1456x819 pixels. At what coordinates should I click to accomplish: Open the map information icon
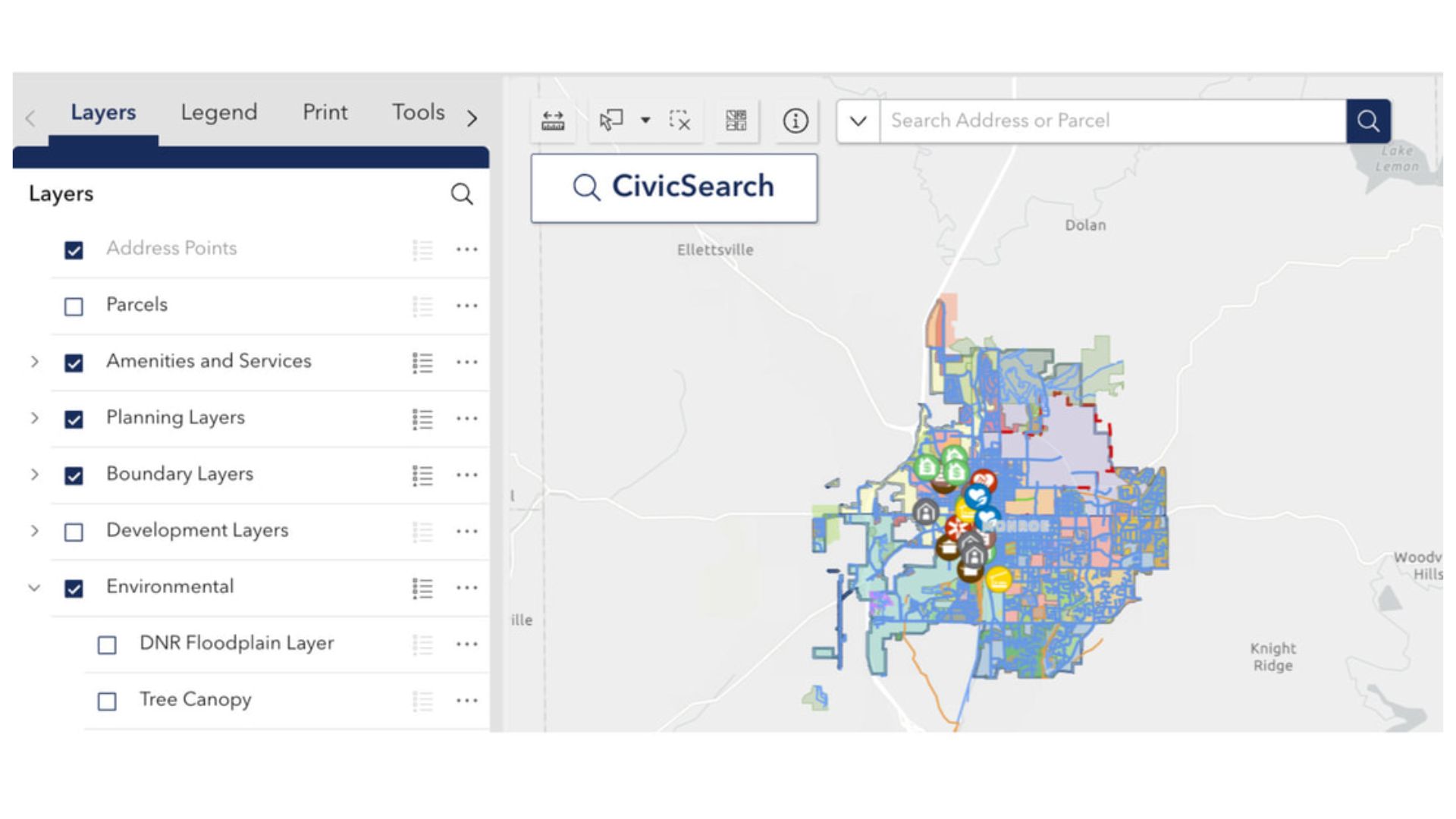coord(795,121)
